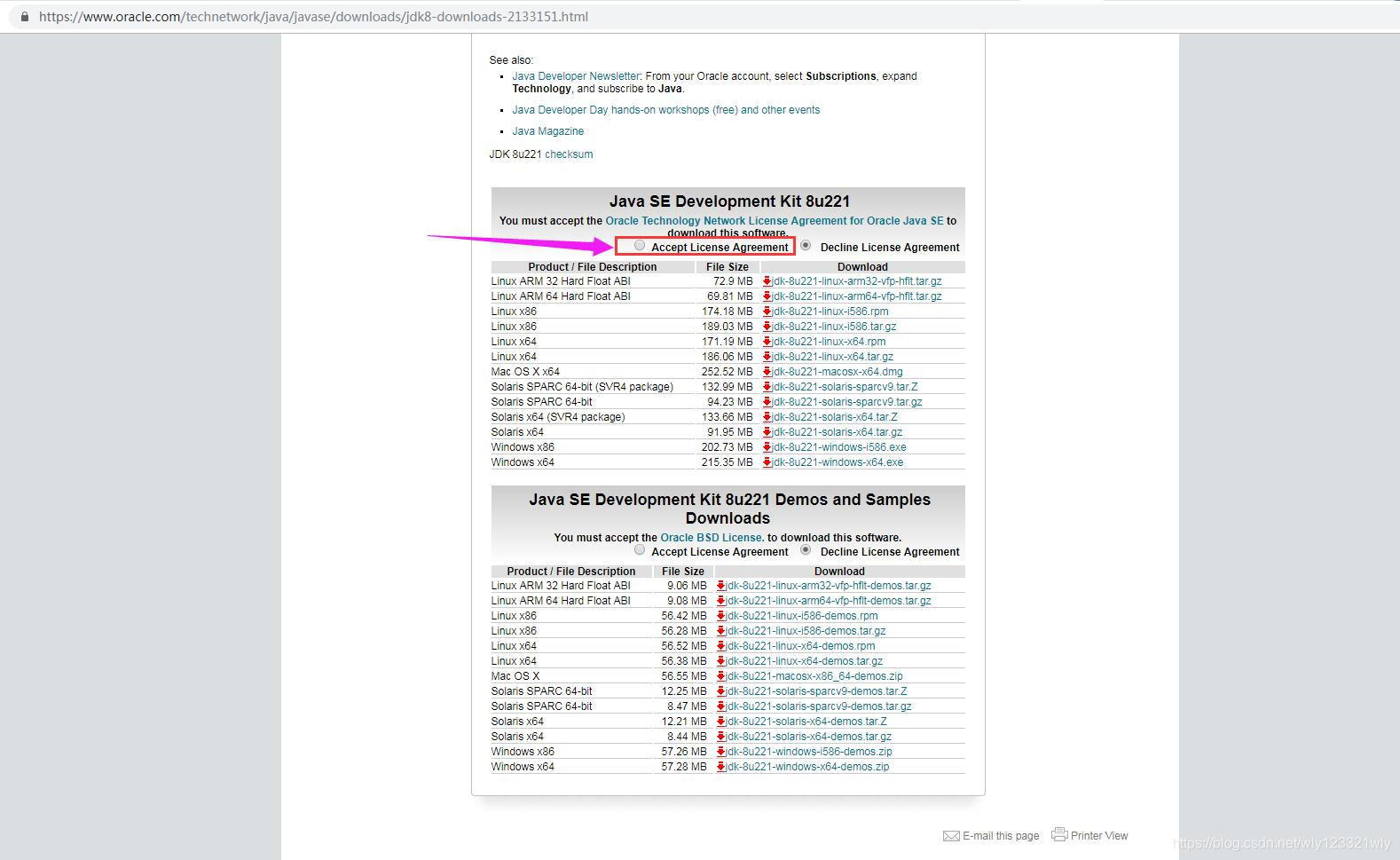Screen dimensions: 1400x860
Task: Click 'Solaris x64 (SVR4 package)' row text
Action: [558, 417]
